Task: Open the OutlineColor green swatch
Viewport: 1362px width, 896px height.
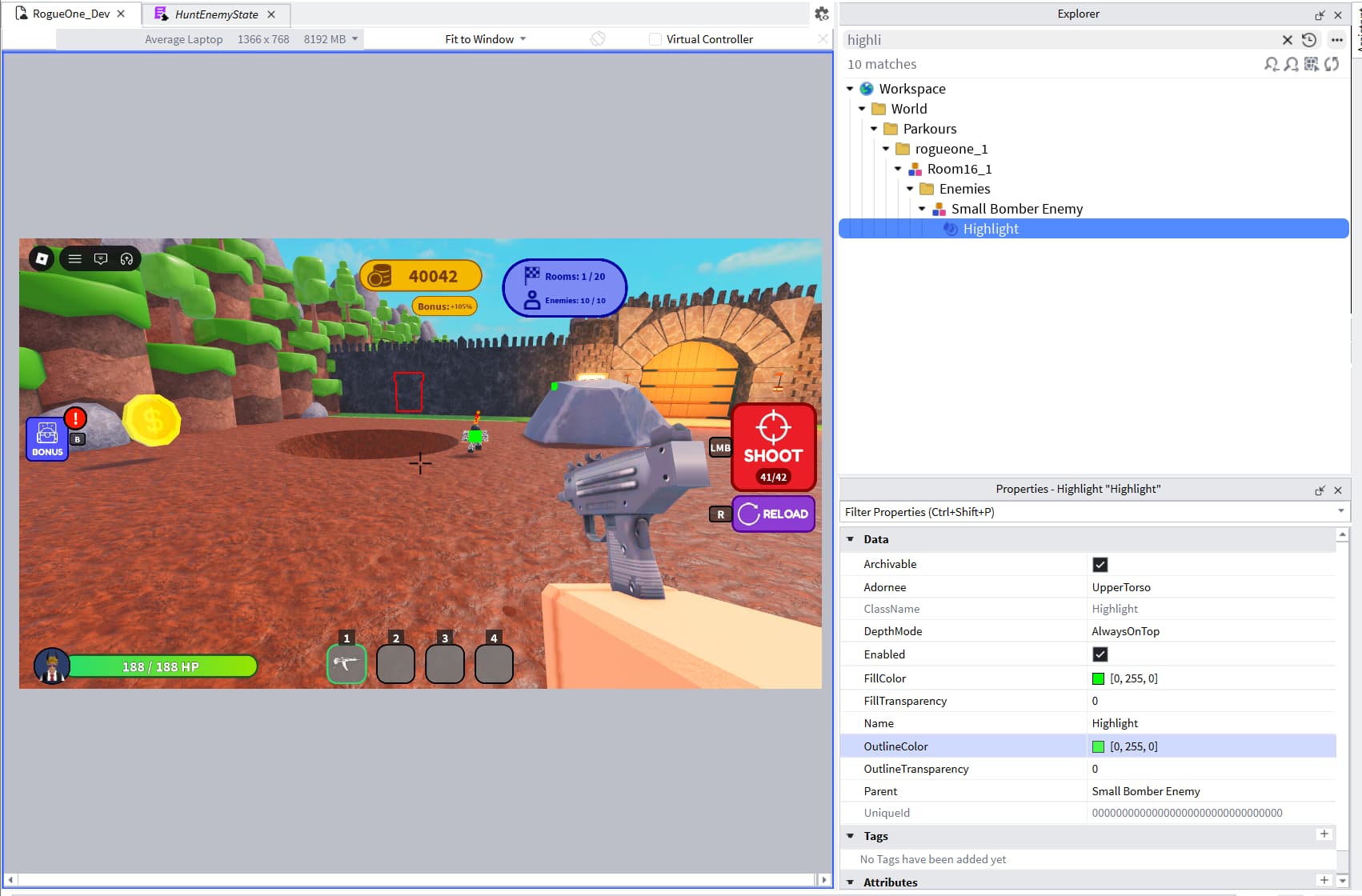Action: click(1098, 746)
